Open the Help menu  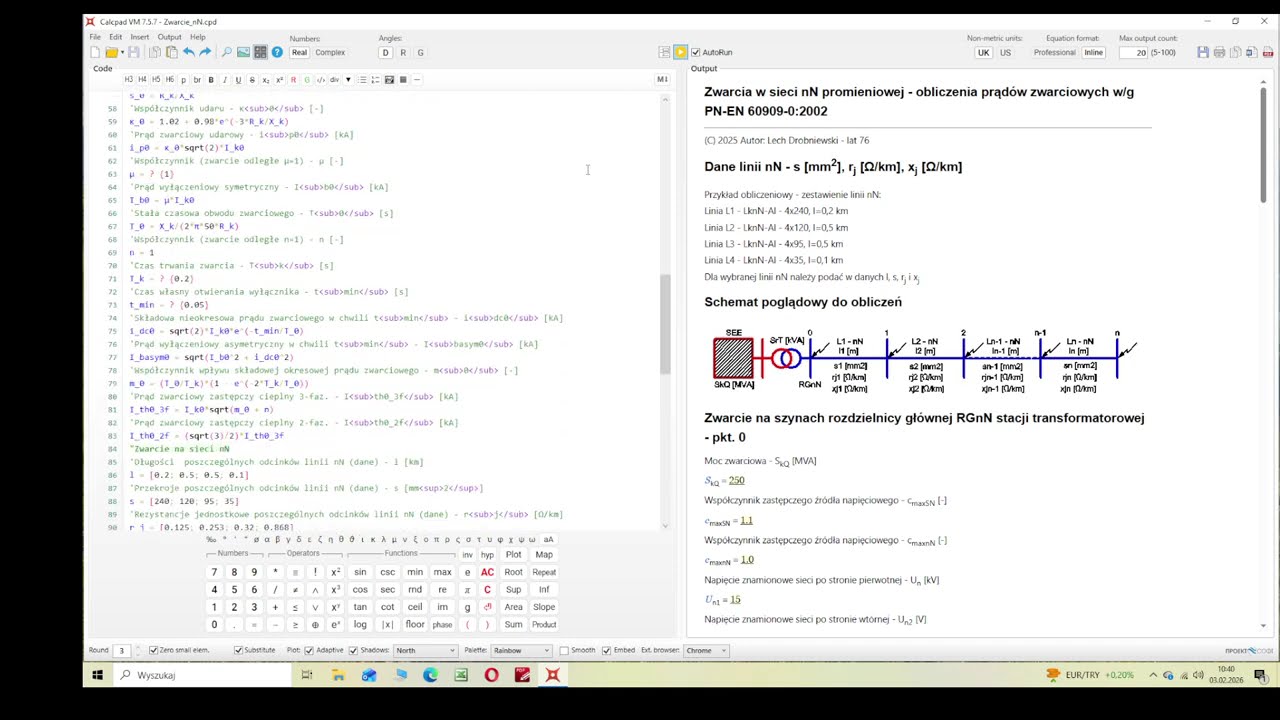click(x=198, y=37)
